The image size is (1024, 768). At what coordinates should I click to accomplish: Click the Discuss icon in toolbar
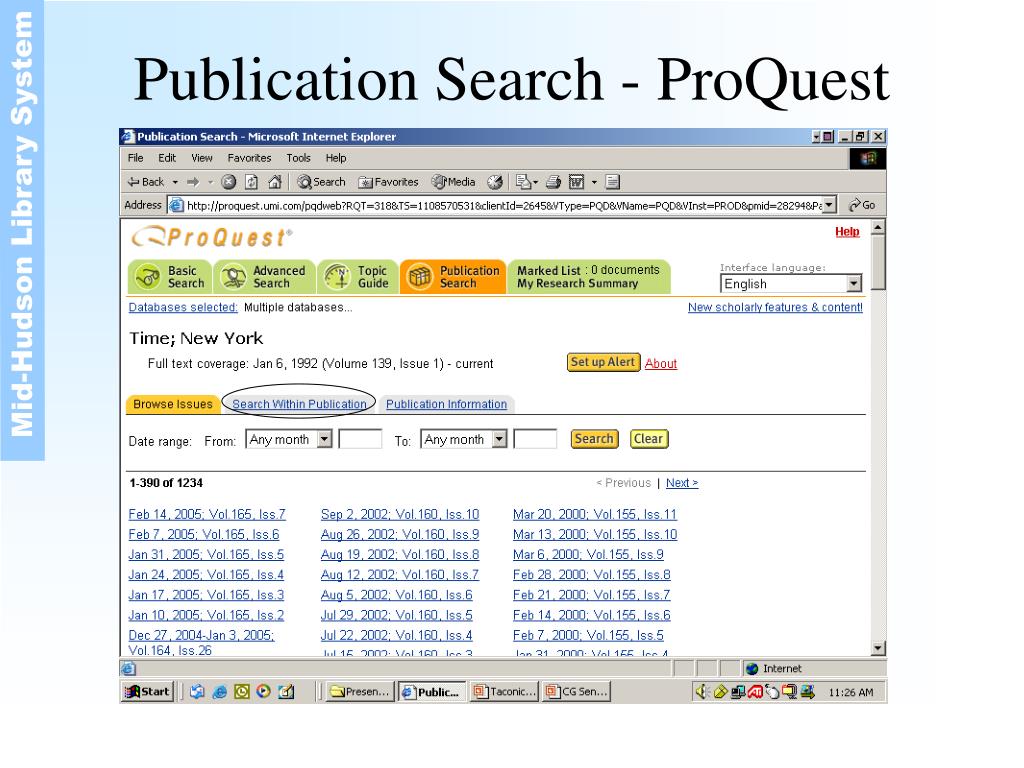coord(613,182)
